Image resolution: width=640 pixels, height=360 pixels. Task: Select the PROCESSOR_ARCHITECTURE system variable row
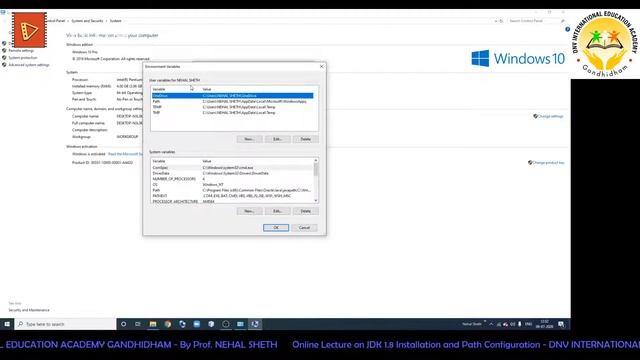click(232, 201)
